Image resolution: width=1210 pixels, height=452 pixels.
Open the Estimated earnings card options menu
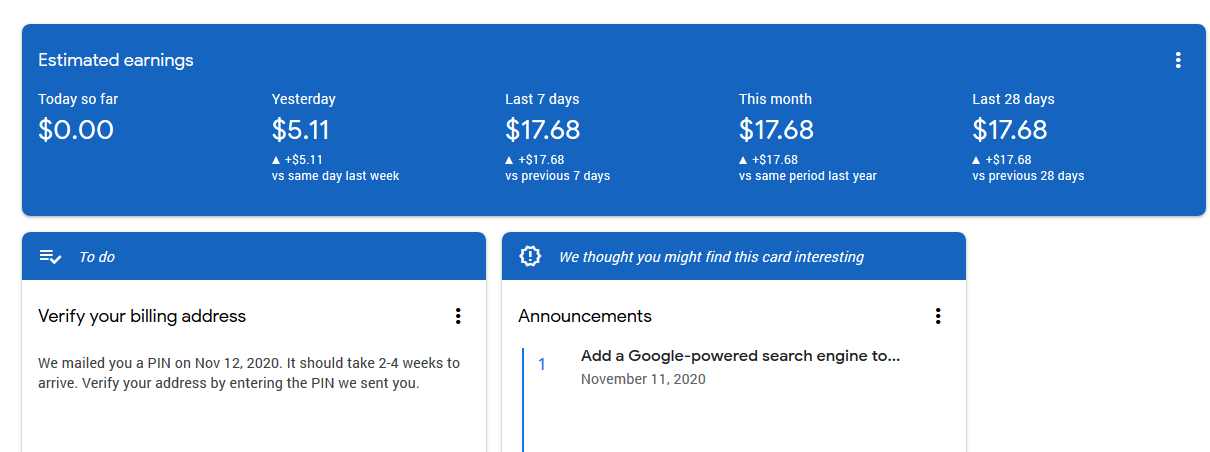1178,60
